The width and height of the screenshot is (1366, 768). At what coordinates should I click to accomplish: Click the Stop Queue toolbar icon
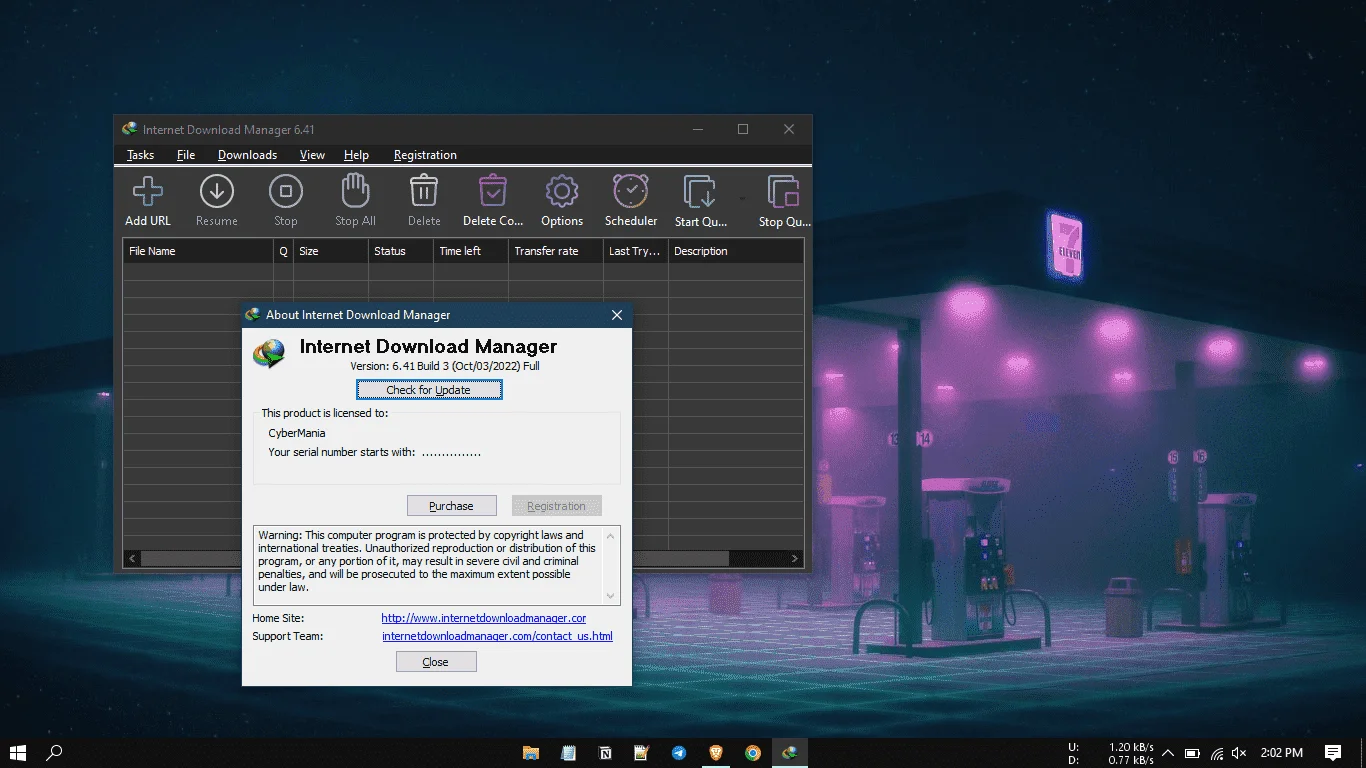pyautogui.click(x=784, y=191)
